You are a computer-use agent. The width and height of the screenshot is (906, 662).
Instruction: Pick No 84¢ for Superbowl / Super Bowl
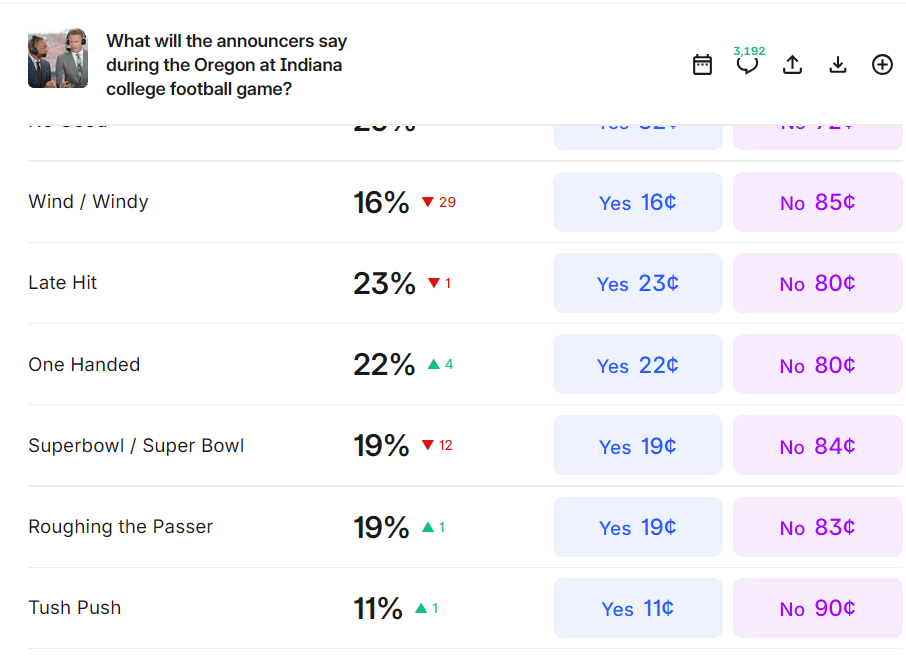(x=817, y=446)
